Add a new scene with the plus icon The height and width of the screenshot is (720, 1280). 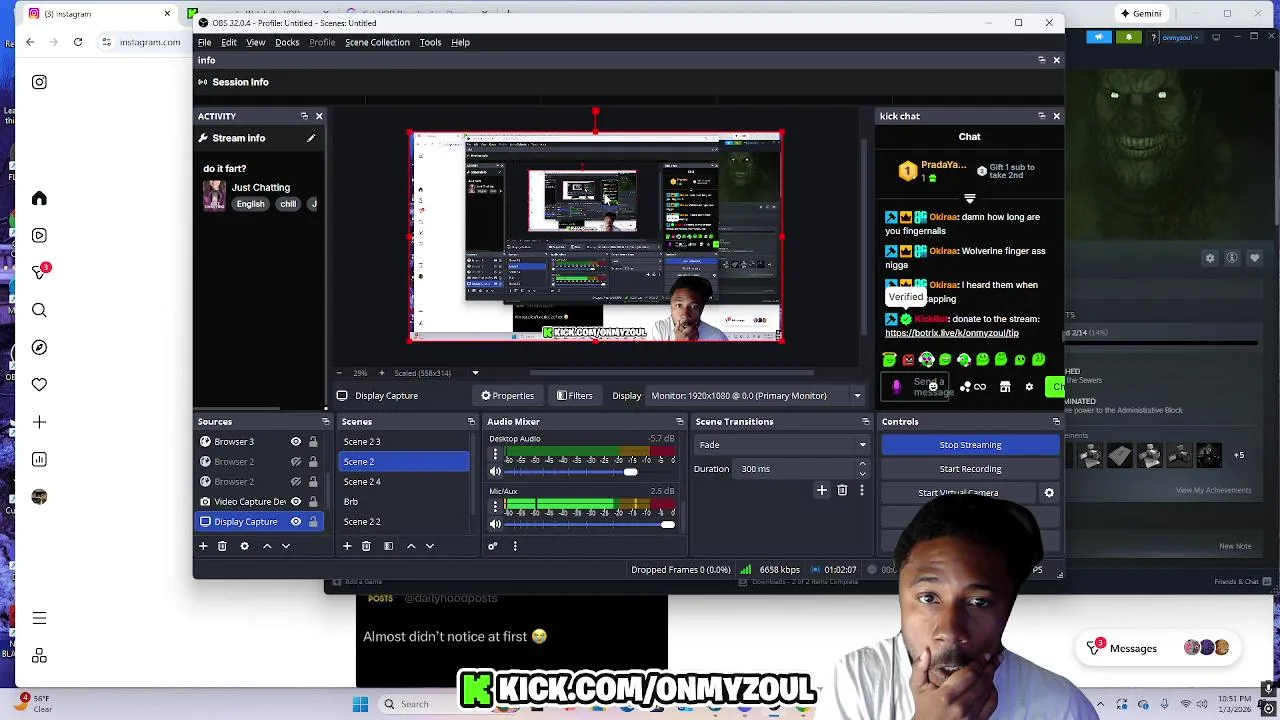point(347,546)
